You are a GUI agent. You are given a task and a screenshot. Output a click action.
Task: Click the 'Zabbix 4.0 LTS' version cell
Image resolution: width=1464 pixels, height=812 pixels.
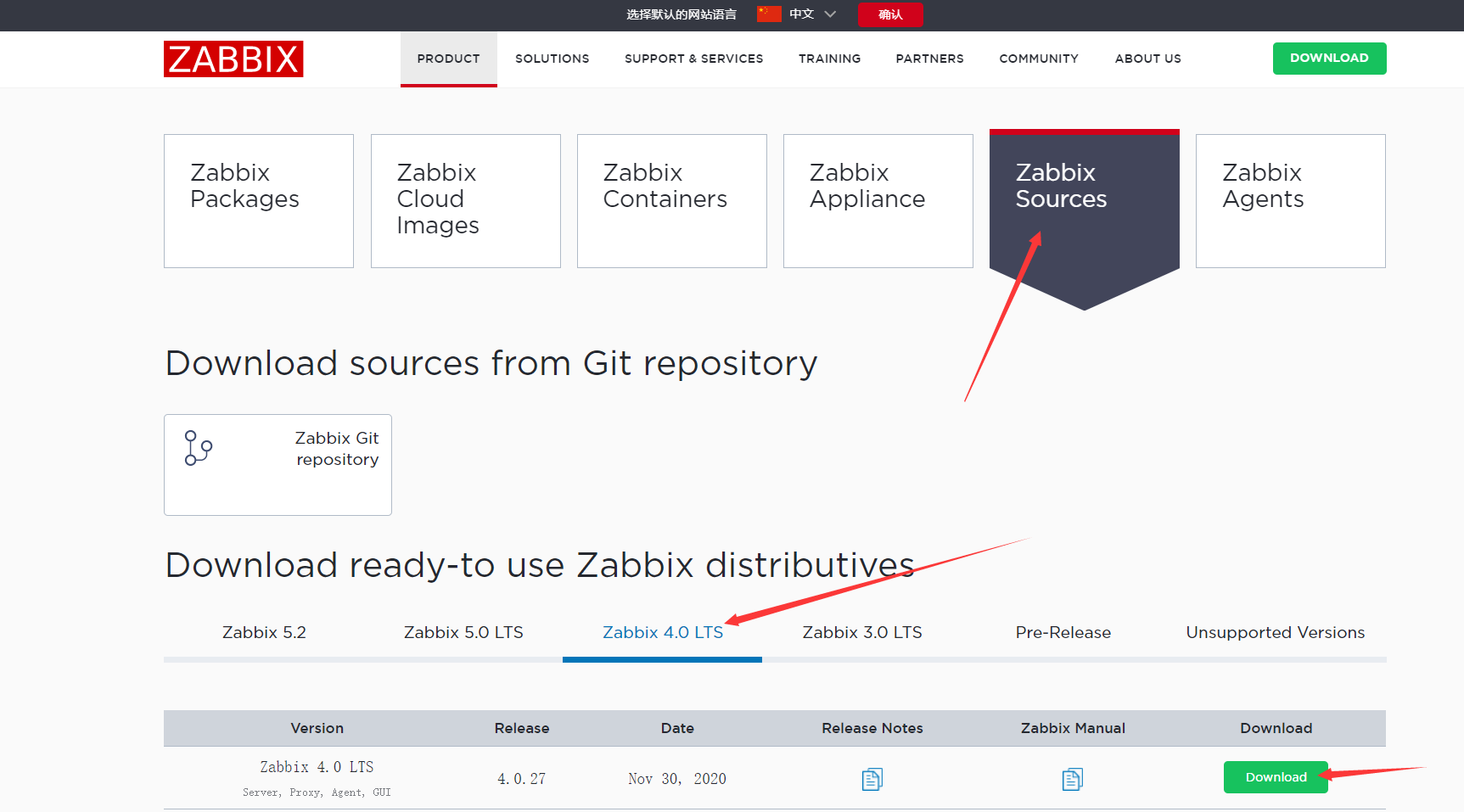coord(317,767)
